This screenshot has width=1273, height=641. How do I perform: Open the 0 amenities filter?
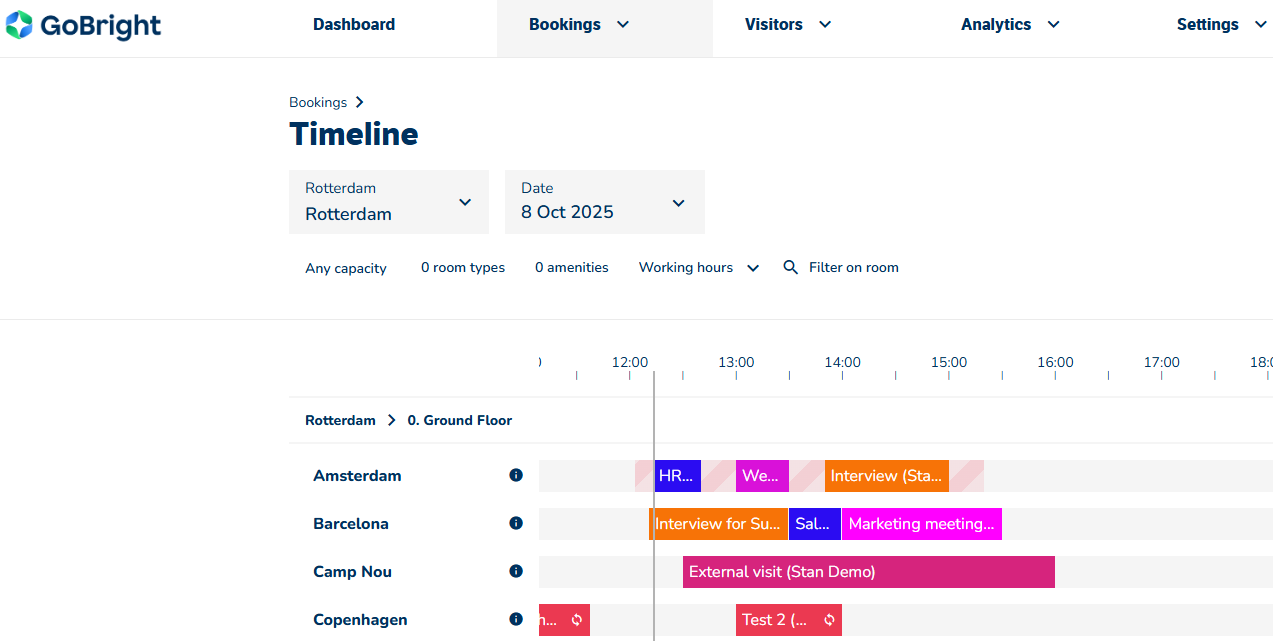[571, 268]
